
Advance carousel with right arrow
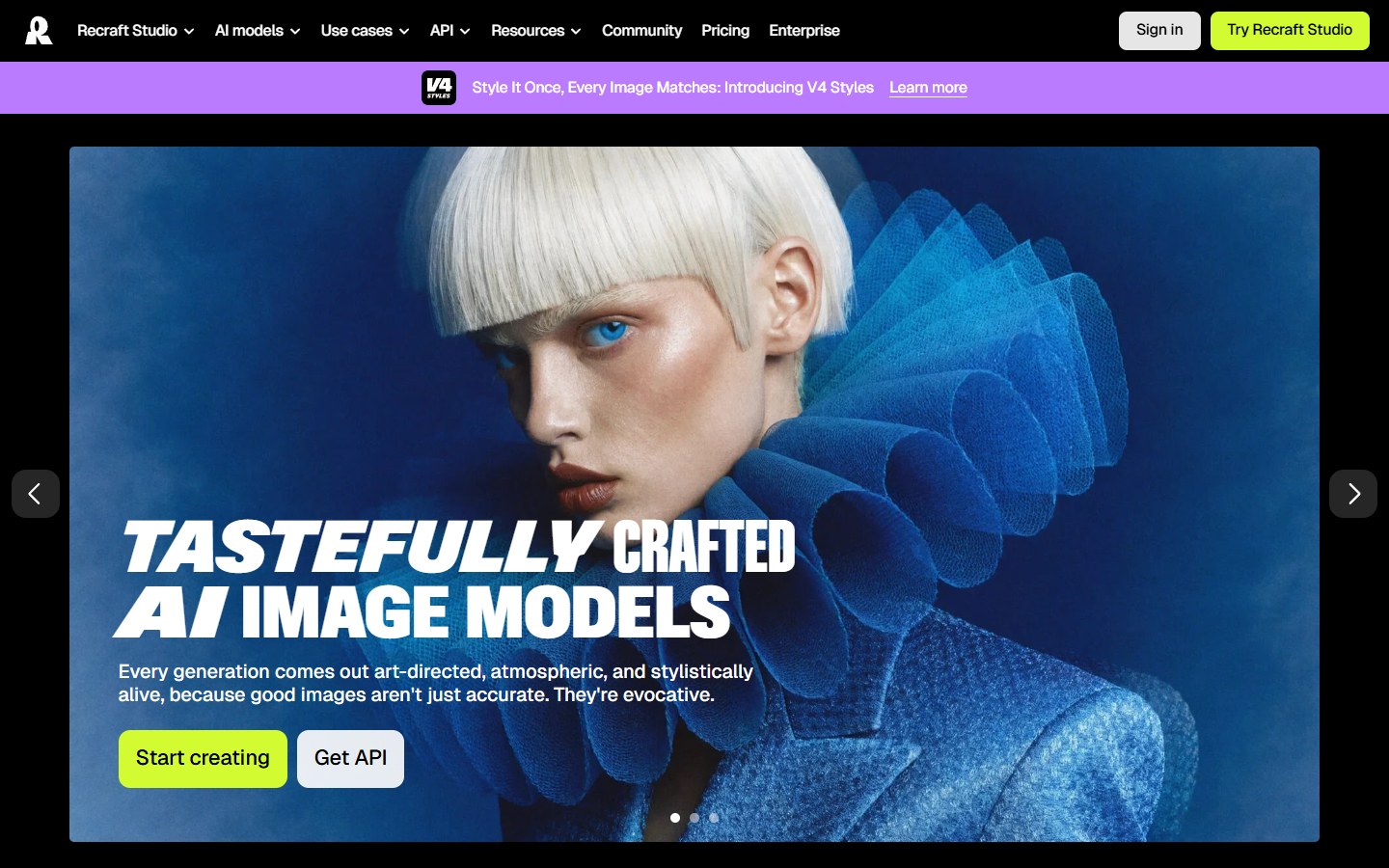[x=1353, y=494]
